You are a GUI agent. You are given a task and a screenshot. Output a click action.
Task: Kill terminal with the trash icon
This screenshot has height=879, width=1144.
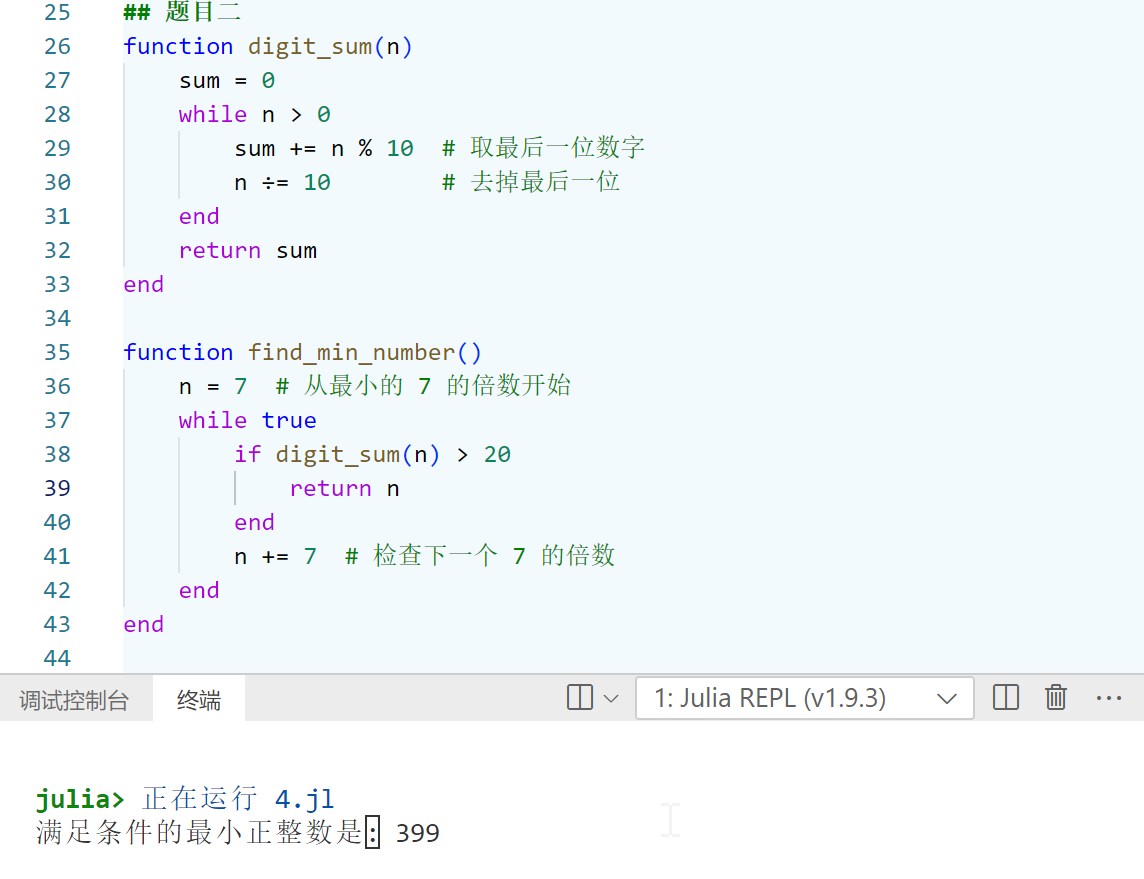1056,697
